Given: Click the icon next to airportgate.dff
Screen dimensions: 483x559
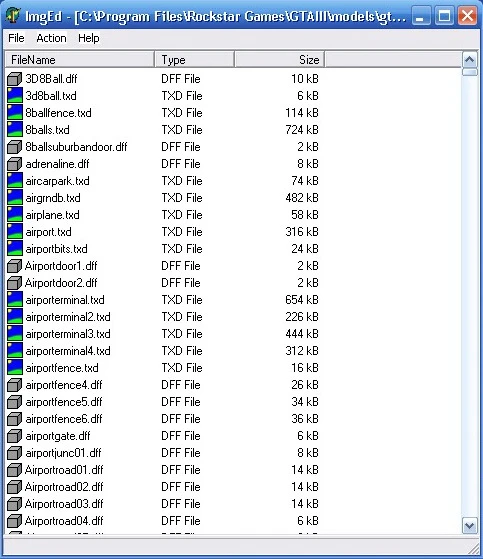Looking at the screenshot, I should [x=15, y=436].
